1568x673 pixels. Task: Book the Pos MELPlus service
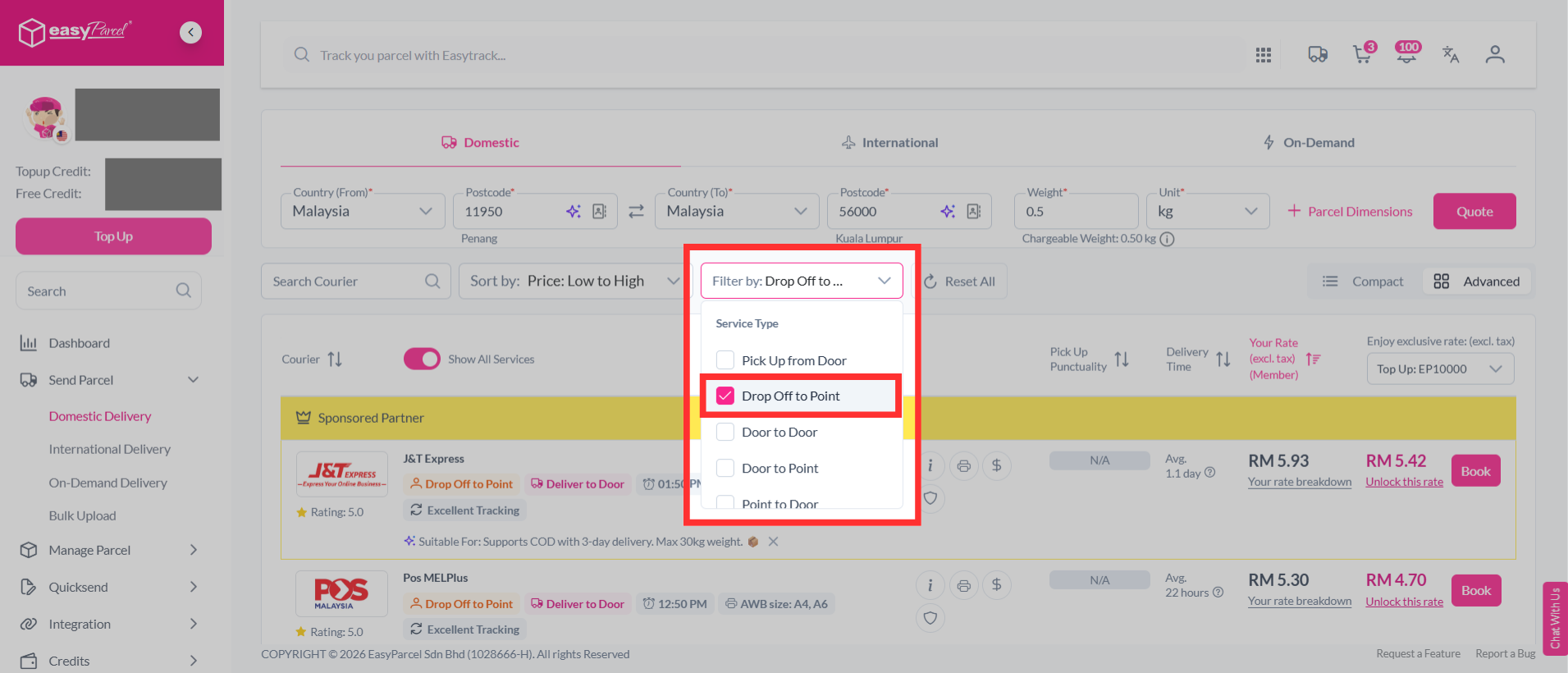click(x=1476, y=590)
